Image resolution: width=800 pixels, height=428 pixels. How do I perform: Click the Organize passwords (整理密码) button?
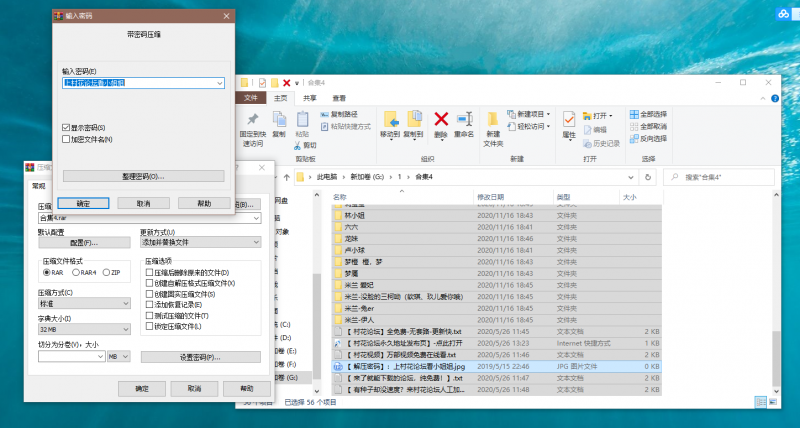[141, 176]
